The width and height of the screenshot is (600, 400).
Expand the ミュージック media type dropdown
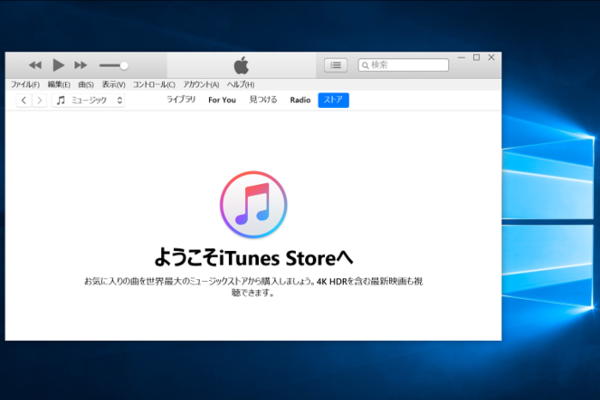(x=88, y=100)
